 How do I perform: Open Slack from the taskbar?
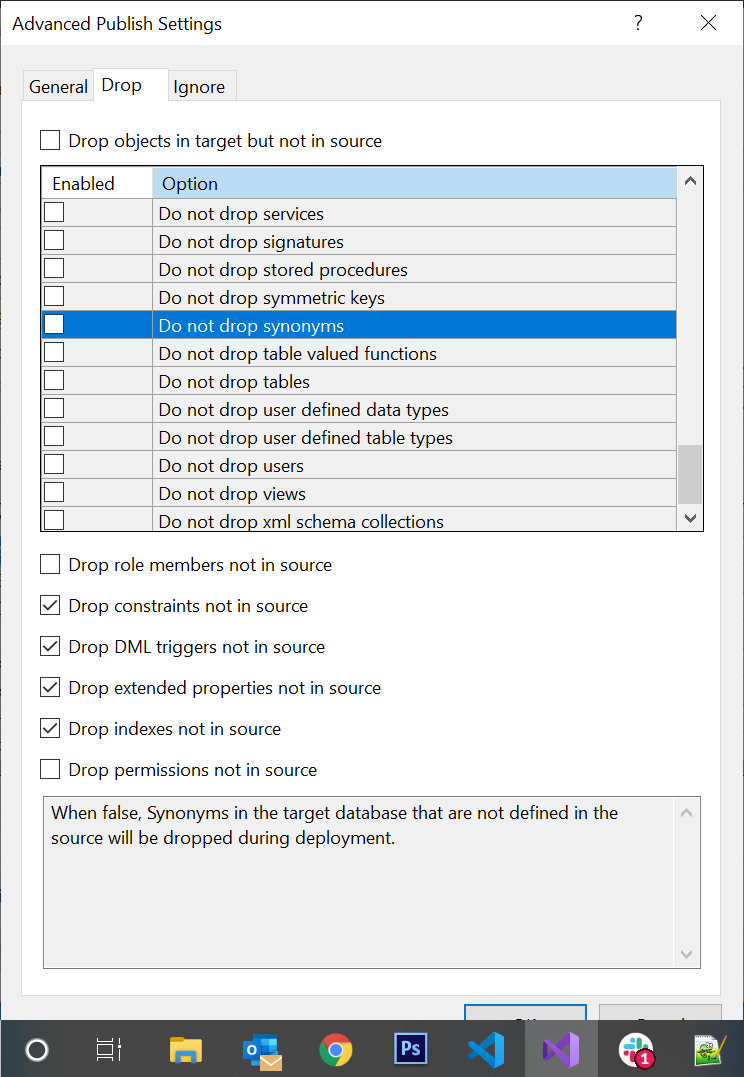(x=636, y=1049)
